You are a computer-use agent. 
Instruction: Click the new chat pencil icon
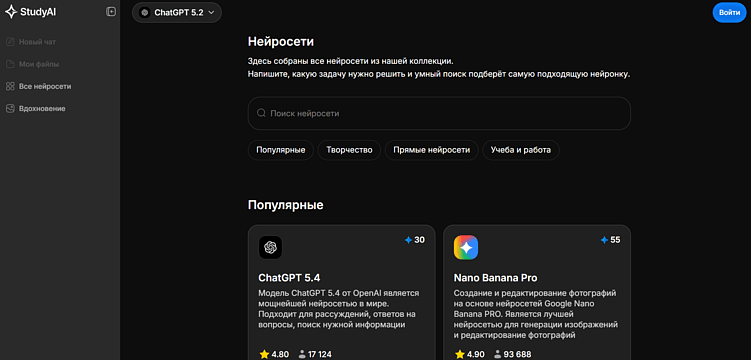pos(10,42)
